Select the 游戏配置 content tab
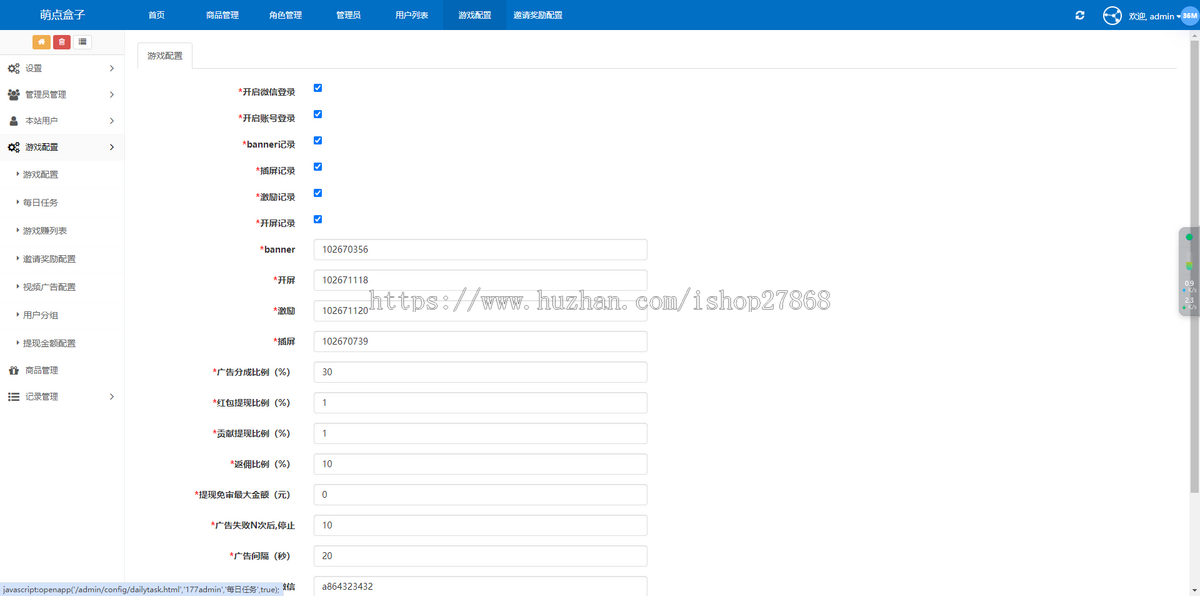This screenshot has height=596, width=1200. [x=165, y=56]
